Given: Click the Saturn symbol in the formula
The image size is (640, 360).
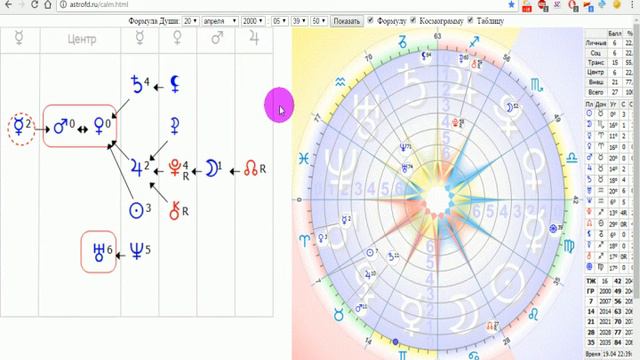Looking at the screenshot, I should click(x=136, y=84).
